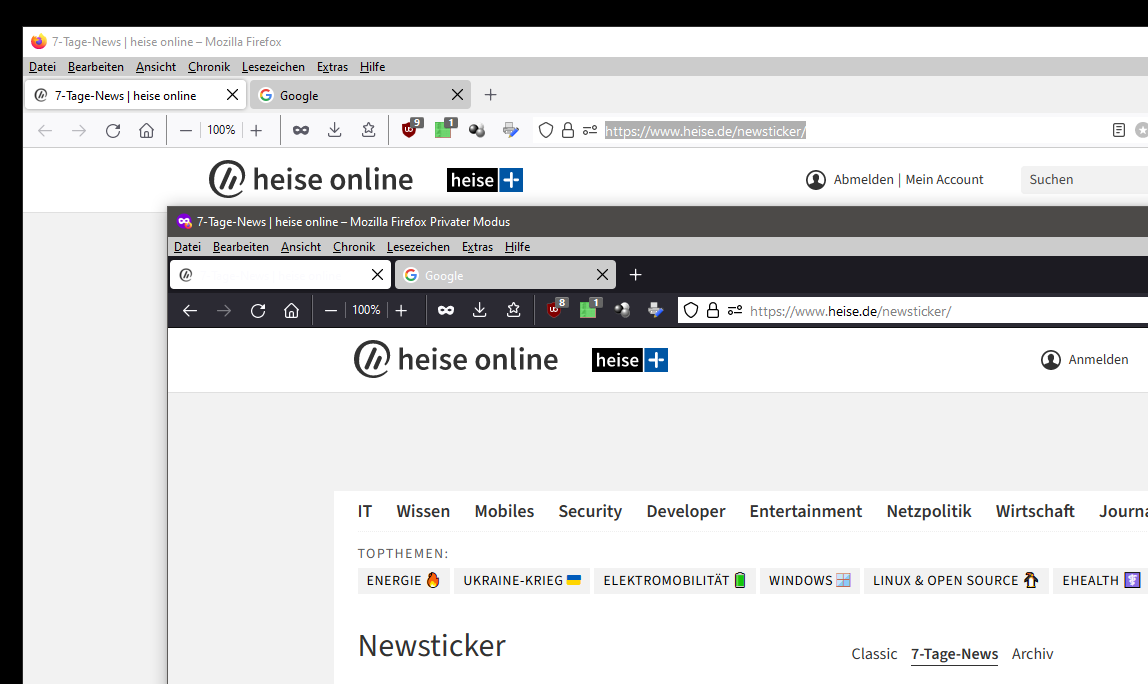Click uBlock Origin icon in private window
This screenshot has height=684, width=1148.
(555, 310)
